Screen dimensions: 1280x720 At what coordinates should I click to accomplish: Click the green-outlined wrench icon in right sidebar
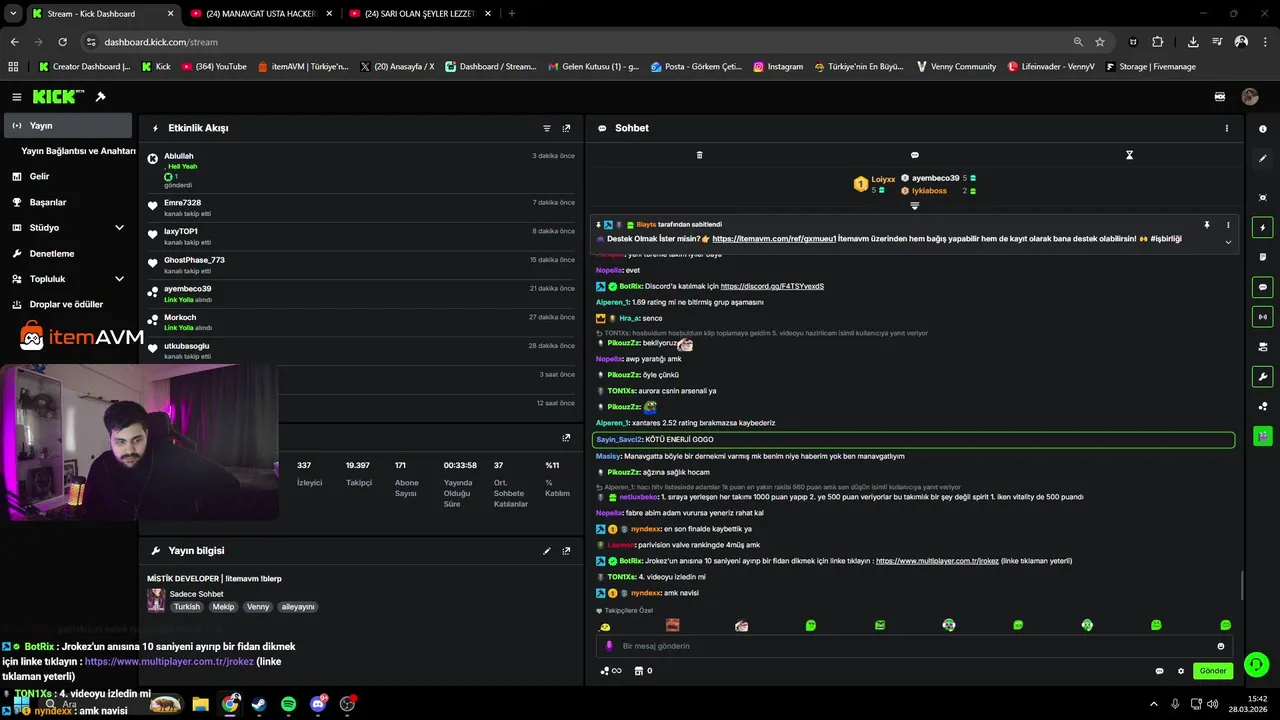pyautogui.click(x=1263, y=377)
